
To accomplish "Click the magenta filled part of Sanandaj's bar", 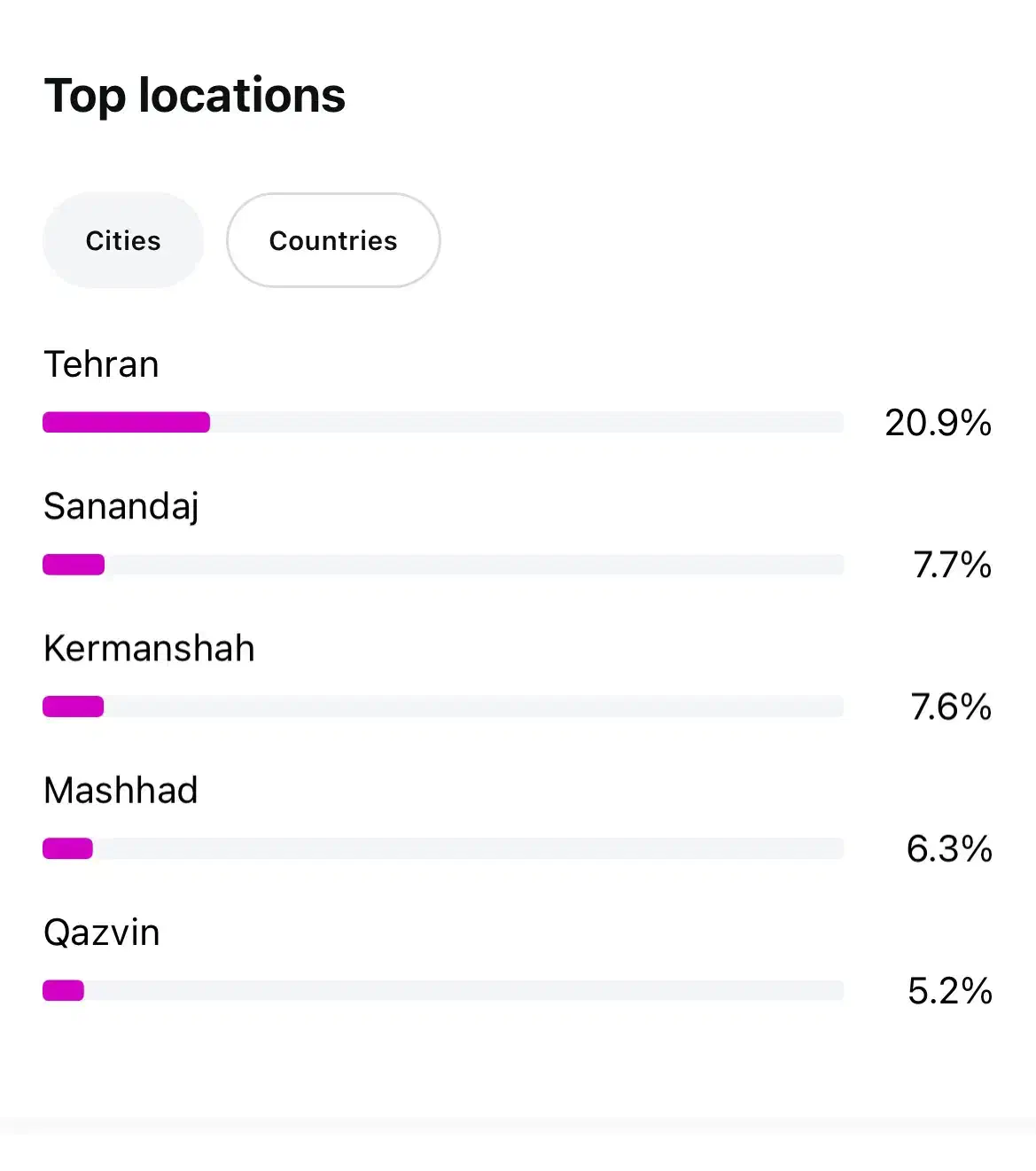I will pyautogui.click(x=74, y=565).
